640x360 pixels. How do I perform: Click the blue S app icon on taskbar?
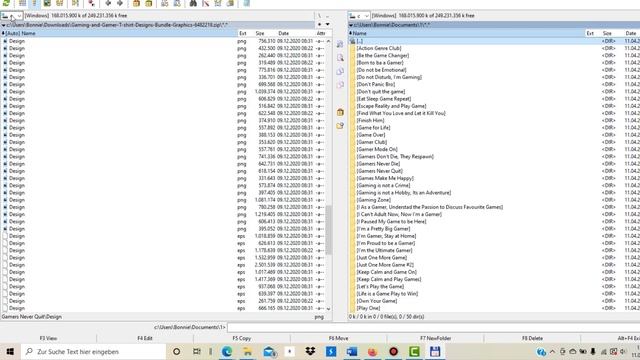point(331,351)
